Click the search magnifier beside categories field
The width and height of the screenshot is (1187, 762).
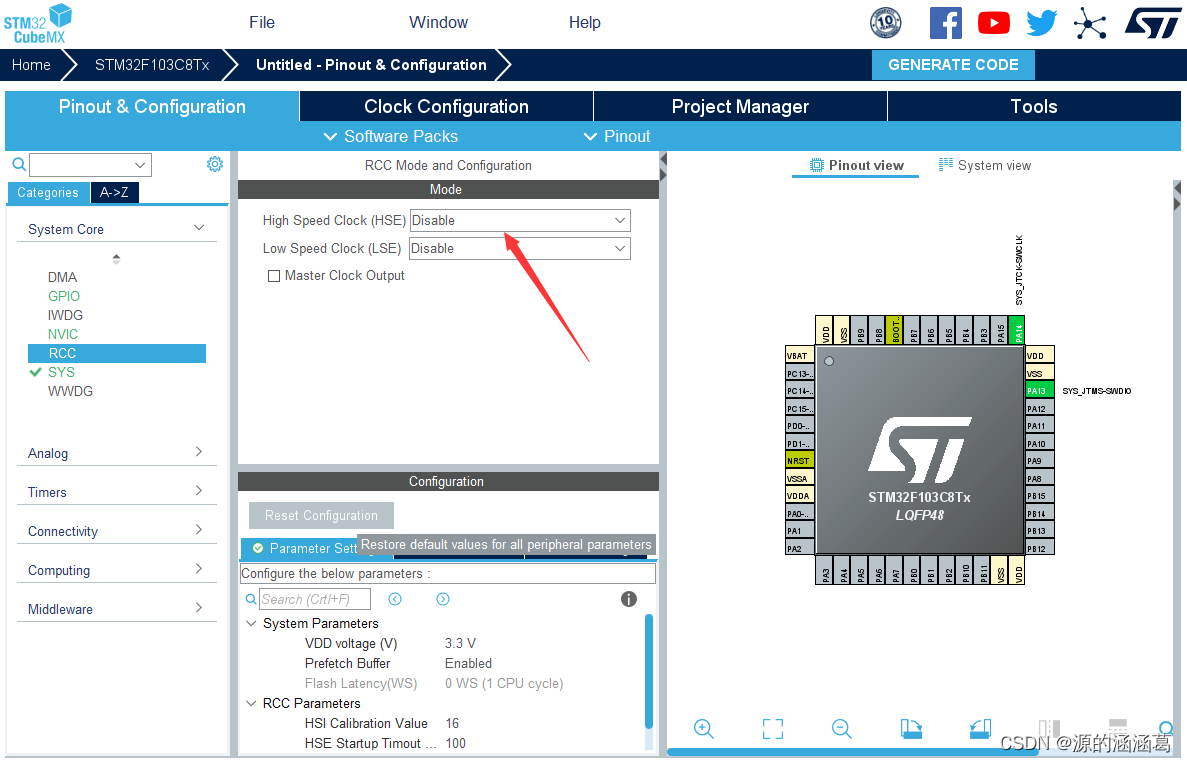[19, 164]
